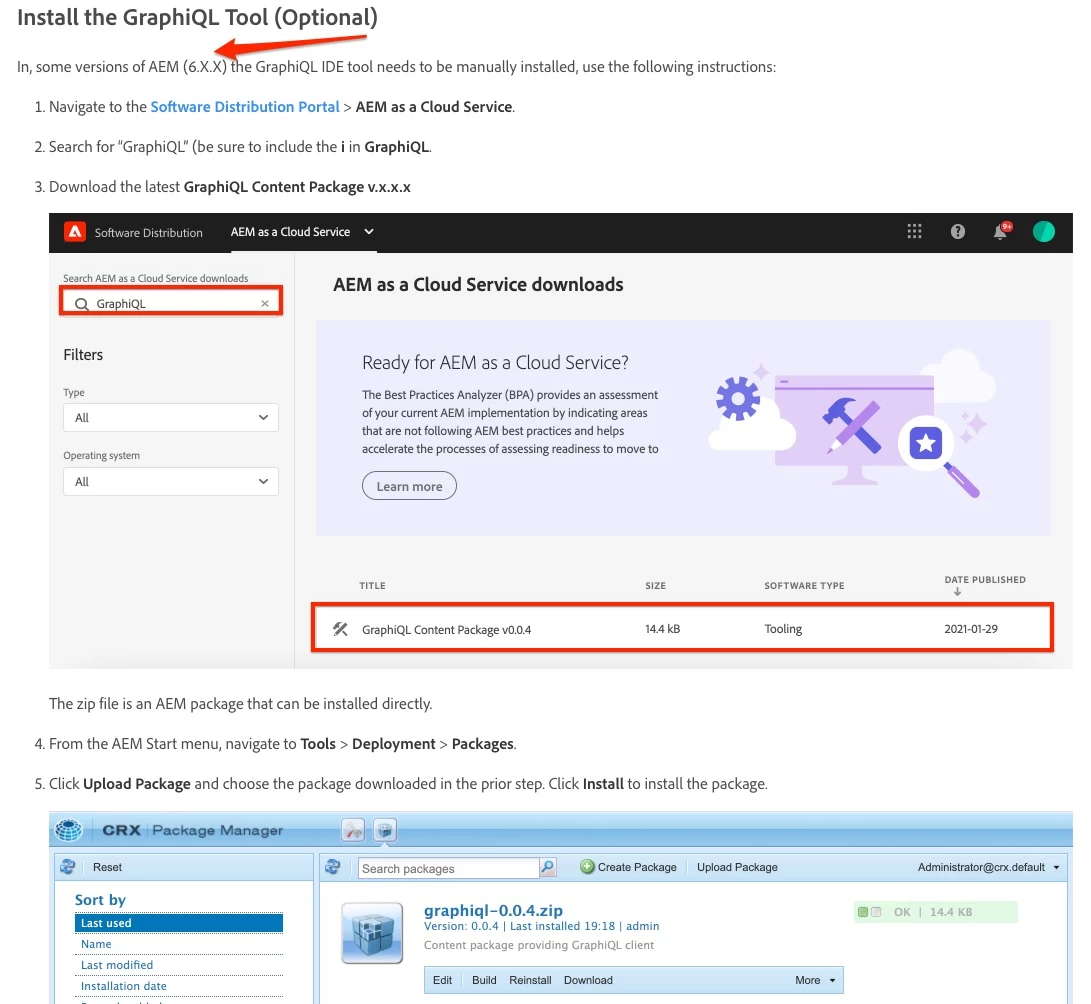Open the More dropdown for the package
Viewport: 1091px width, 1004px height.
click(815, 980)
